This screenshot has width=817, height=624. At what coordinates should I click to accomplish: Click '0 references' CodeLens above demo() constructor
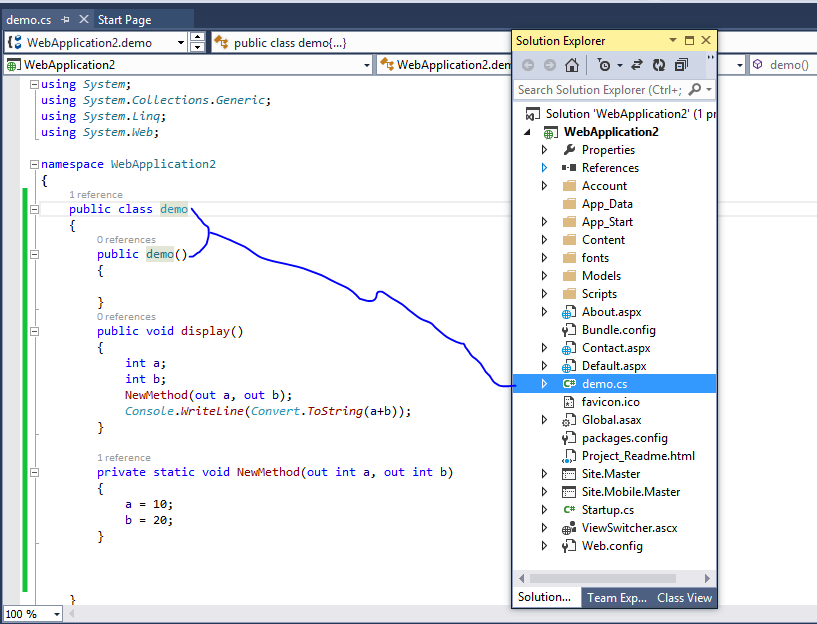pos(126,240)
